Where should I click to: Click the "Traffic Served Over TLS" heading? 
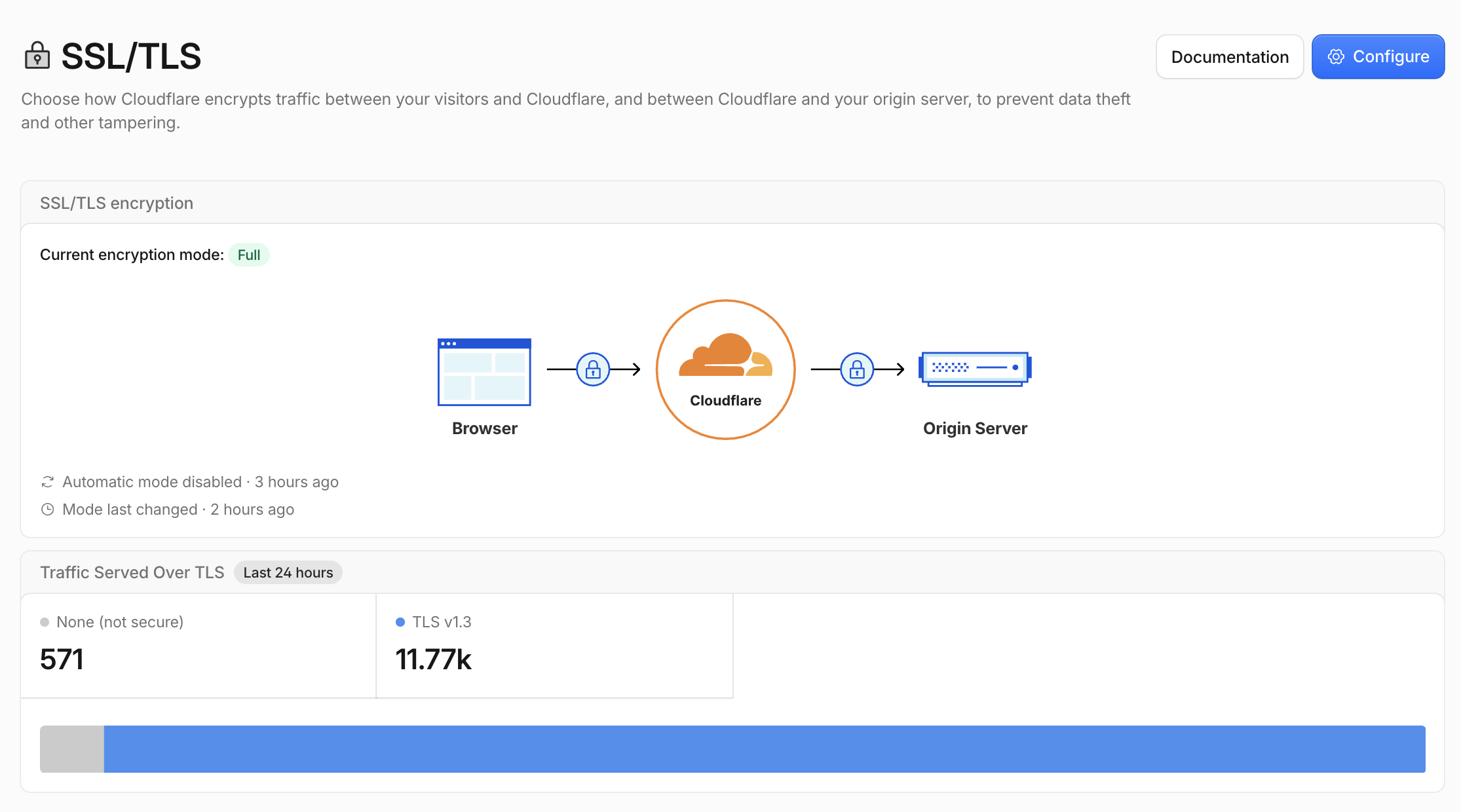pos(132,572)
